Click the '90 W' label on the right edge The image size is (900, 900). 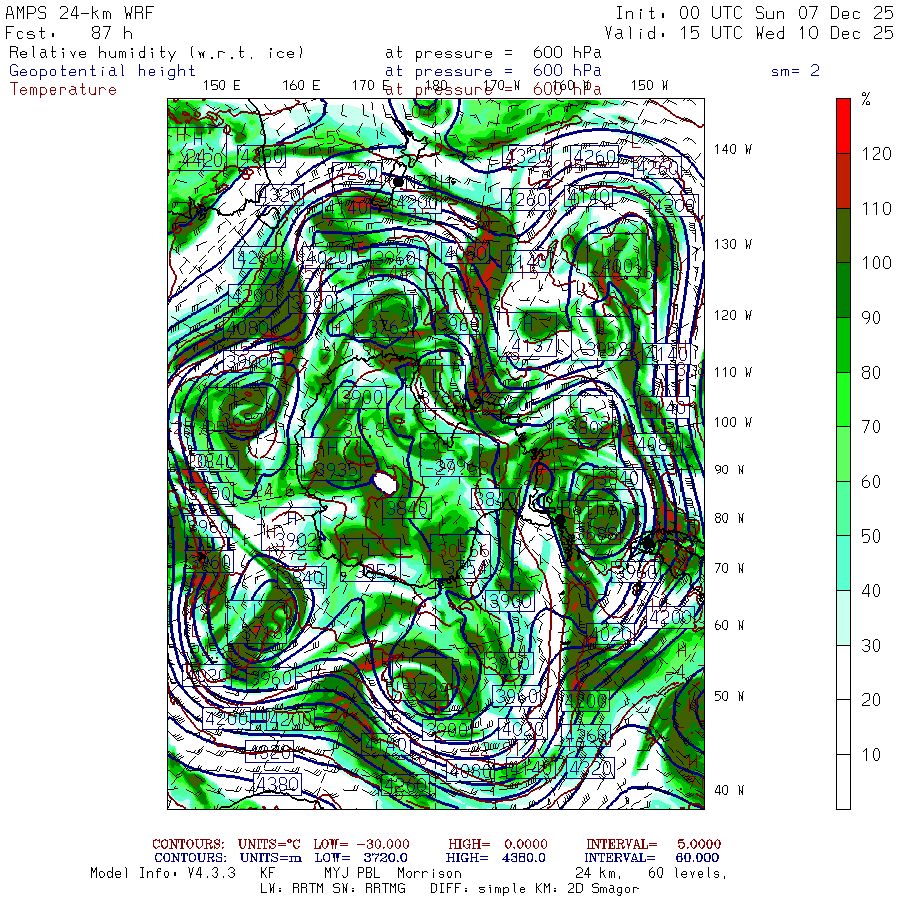tap(729, 470)
